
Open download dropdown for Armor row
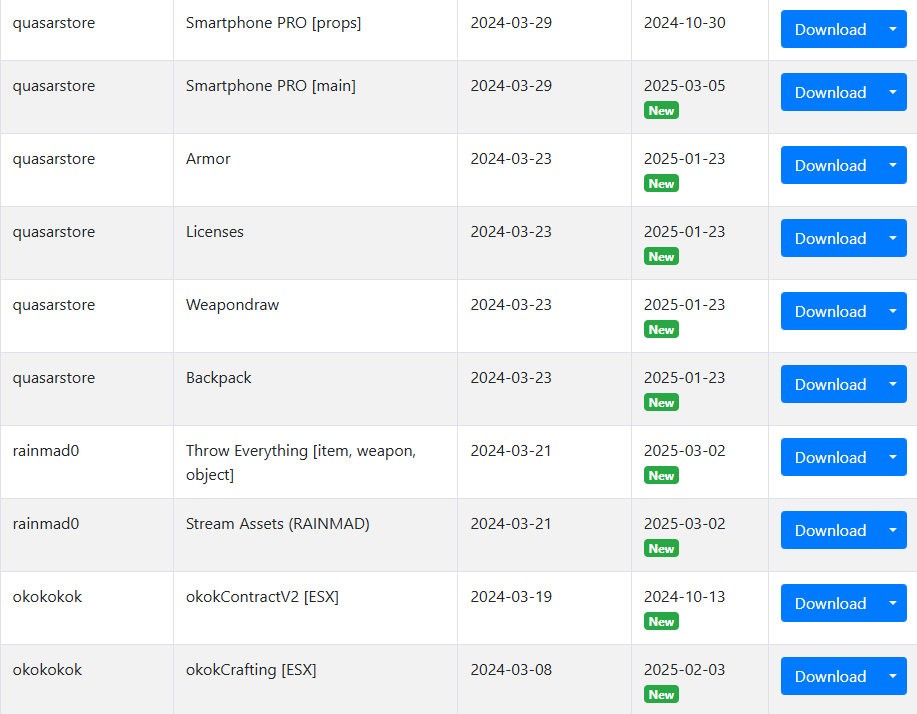(x=893, y=165)
